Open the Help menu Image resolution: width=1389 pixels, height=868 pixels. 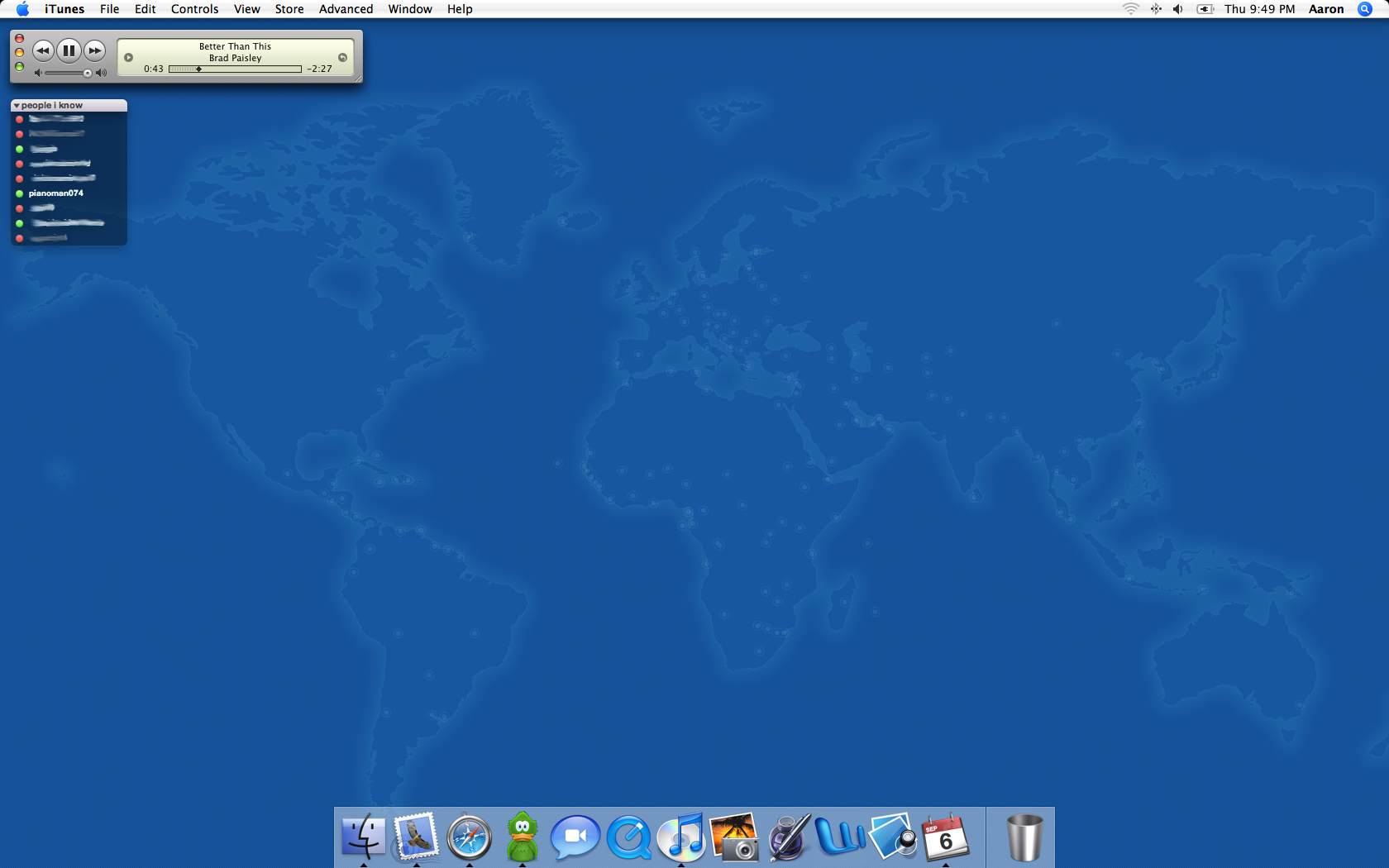click(x=460, y=9)
